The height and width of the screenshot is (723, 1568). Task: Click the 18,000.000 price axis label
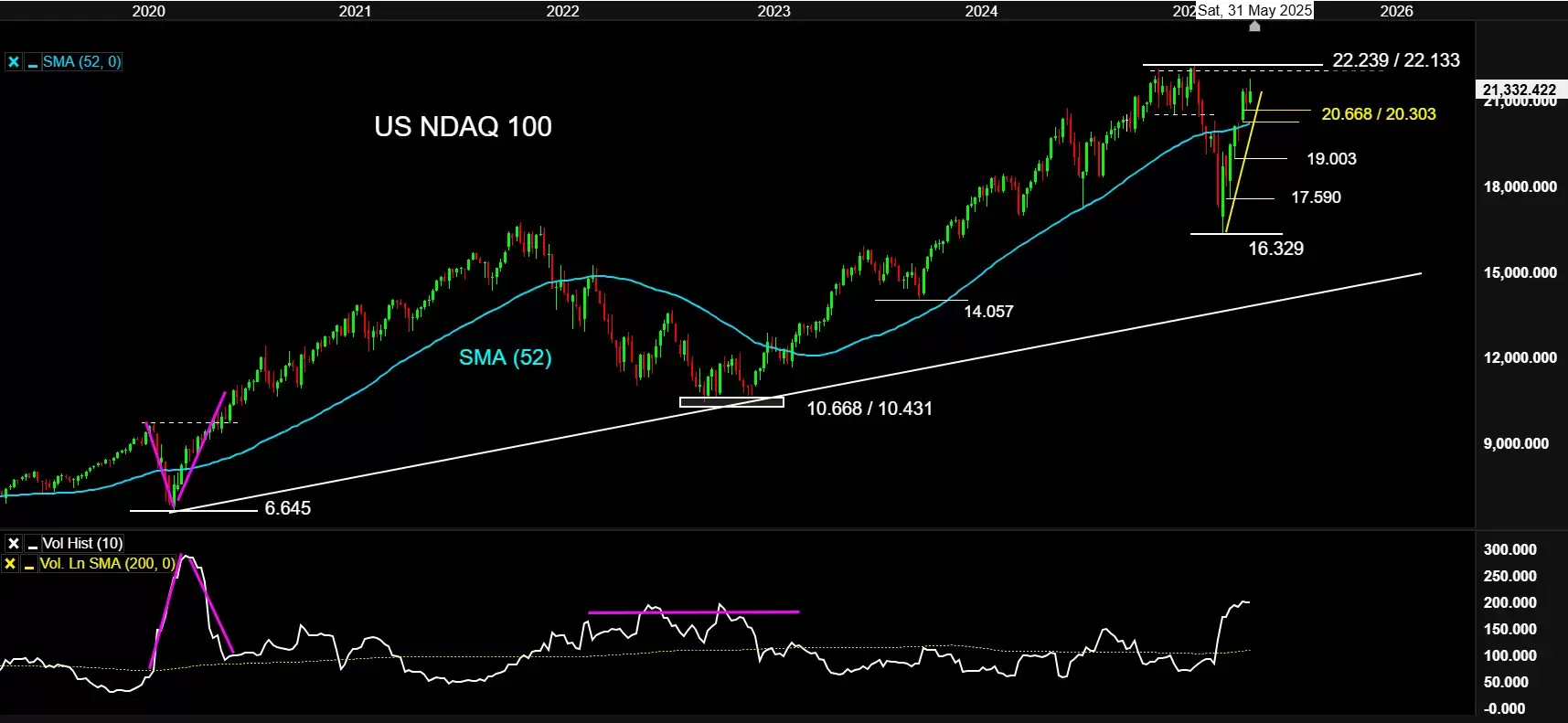click(1520, 186)
